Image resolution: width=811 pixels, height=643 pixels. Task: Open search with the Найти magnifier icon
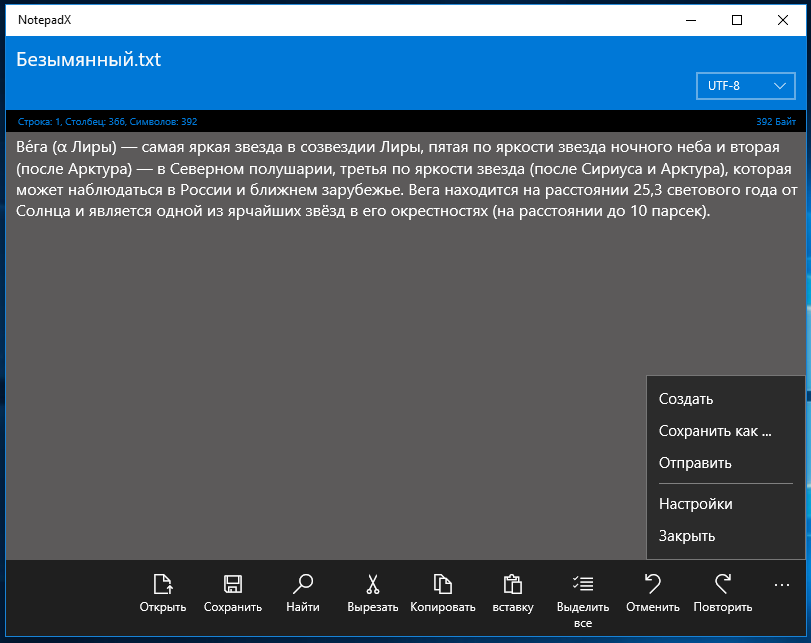point(303,585)
